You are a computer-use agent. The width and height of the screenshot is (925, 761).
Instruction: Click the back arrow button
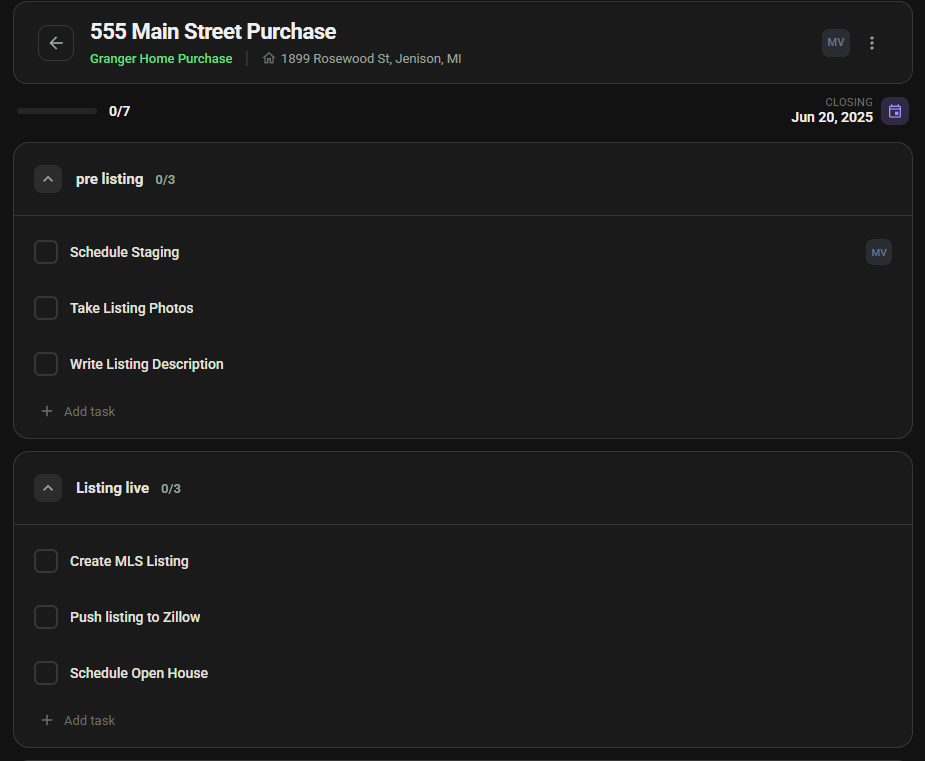pyautogui.click(x=56, y=43)
